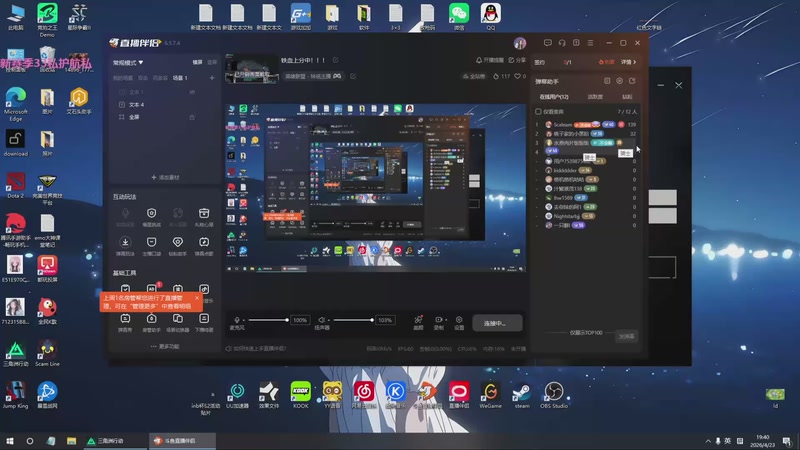
Task: Switch to 三角洲行动 in the taskbar
Action: point(115,441)
